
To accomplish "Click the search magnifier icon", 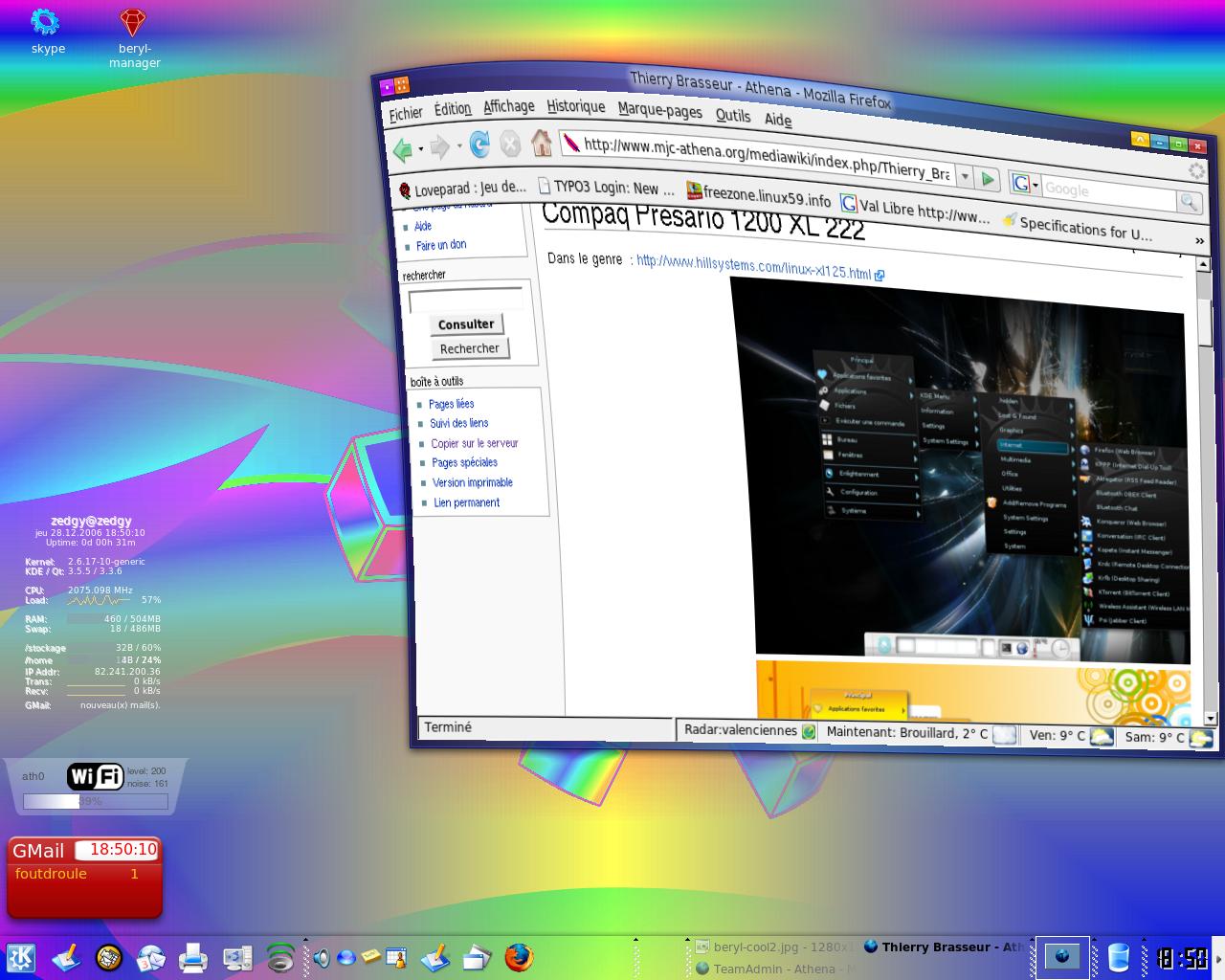I will (1188, 202).
